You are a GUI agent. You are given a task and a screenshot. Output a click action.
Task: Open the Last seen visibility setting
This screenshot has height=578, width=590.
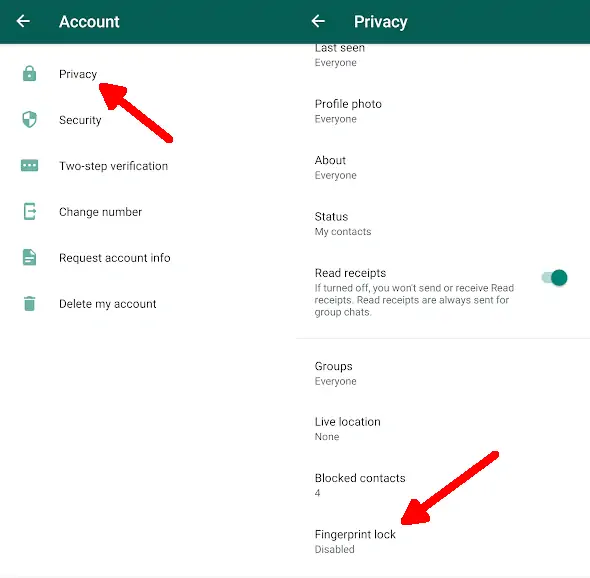click(x=442, y=55)
